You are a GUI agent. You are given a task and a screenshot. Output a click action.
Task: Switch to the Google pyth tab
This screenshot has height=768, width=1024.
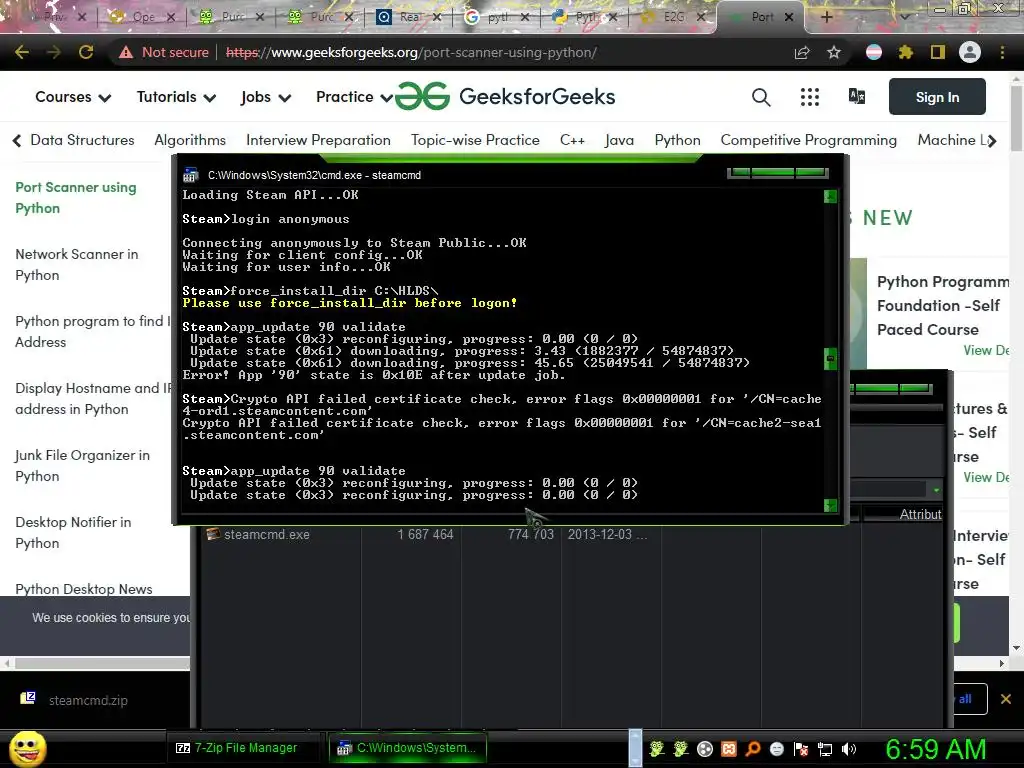tap(498, 17)
